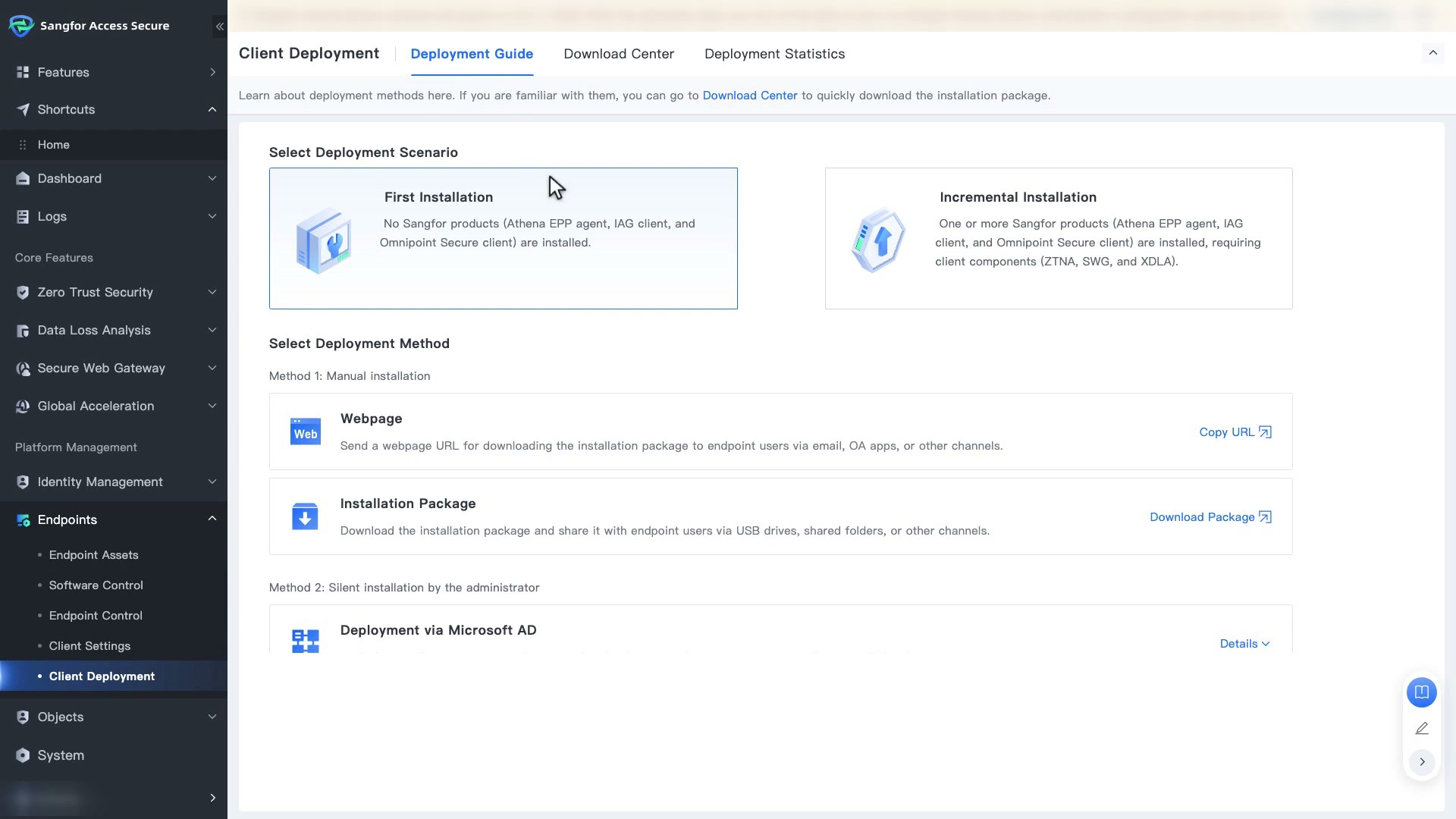This screenshot has width=1456, height=819.
Task: Click the Home drag-handle icon
Action: tap(23, 145)
